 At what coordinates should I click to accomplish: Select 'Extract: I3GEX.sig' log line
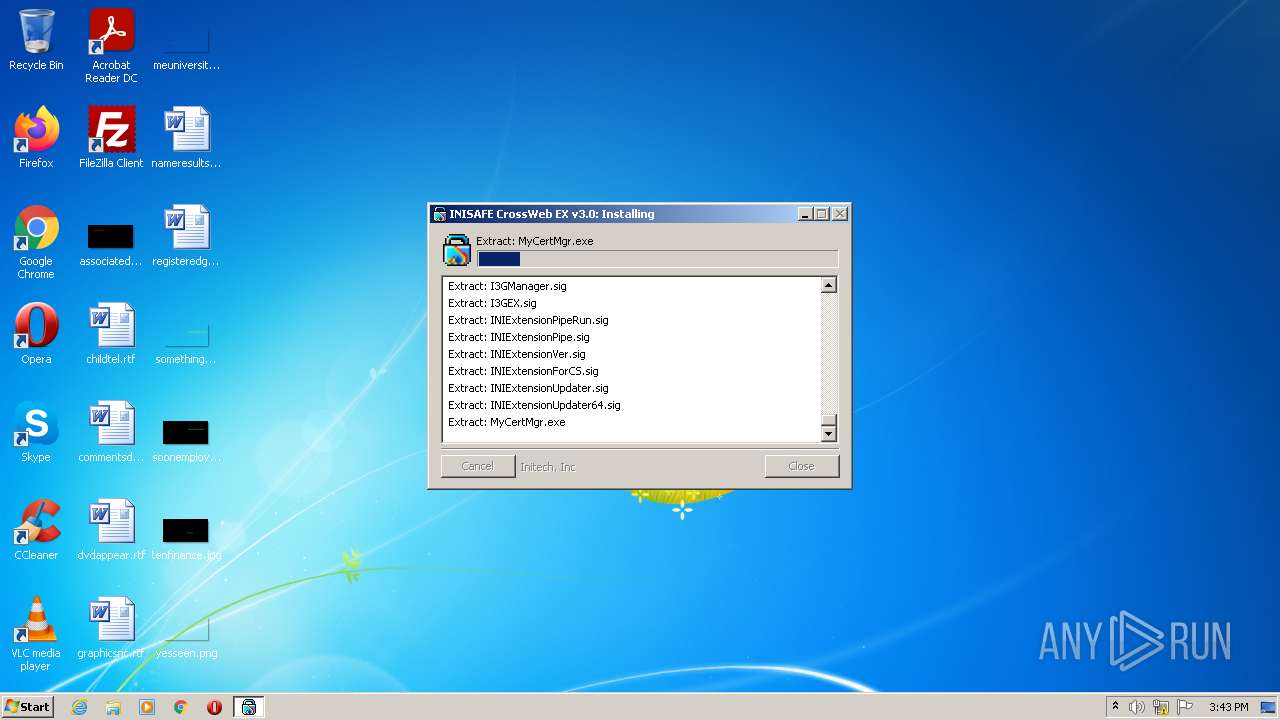[x=492, y=303]
